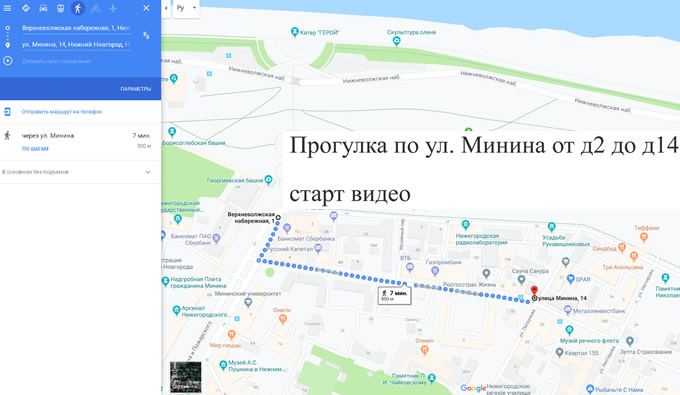Image resolution: width=680 pixels, height=395 pixels.
Task: Open ПО ШАГАМ step-by-step directions
Action: (x=35, y=149)
